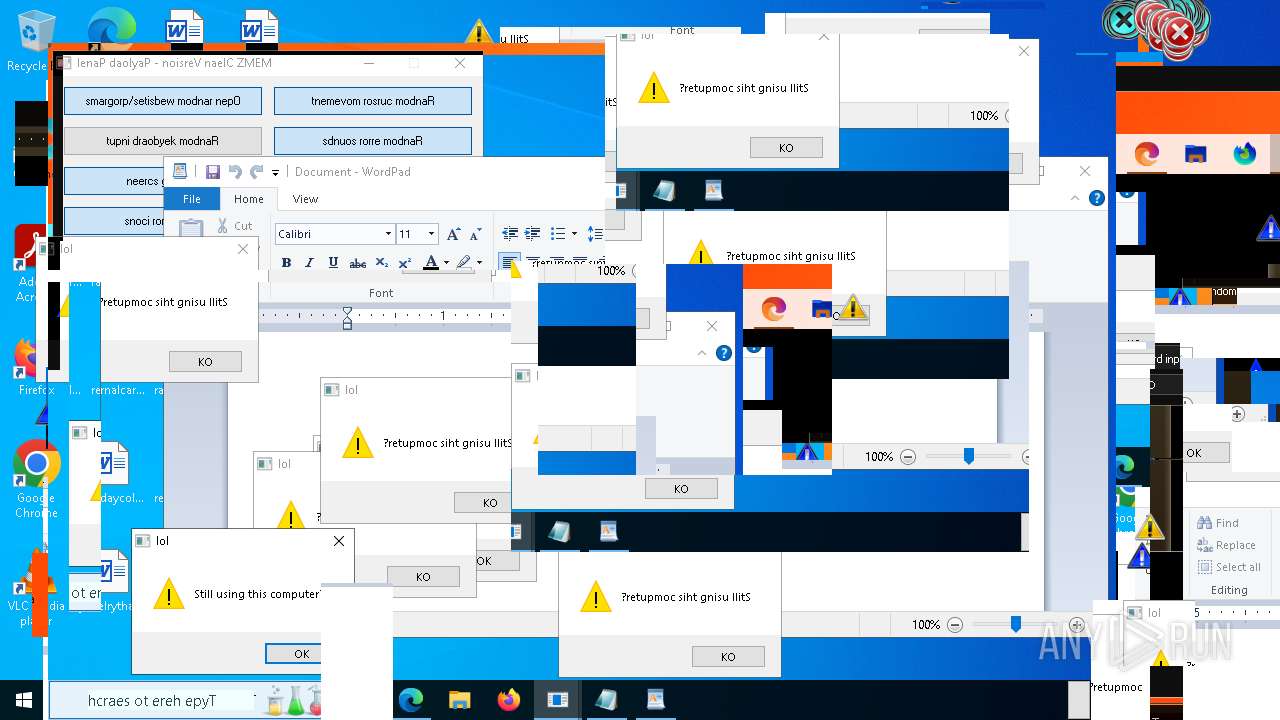This screenshot has height=720, width=1280.
Task: Align paragraph text left
Action: [510, 263]
